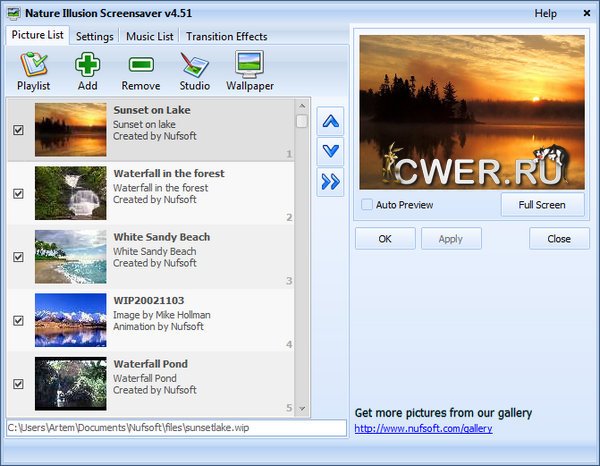The image size is (600, 466).
Task: Toggle the White Sandy Beach checkbox
Action: click(x=18, y=257)
